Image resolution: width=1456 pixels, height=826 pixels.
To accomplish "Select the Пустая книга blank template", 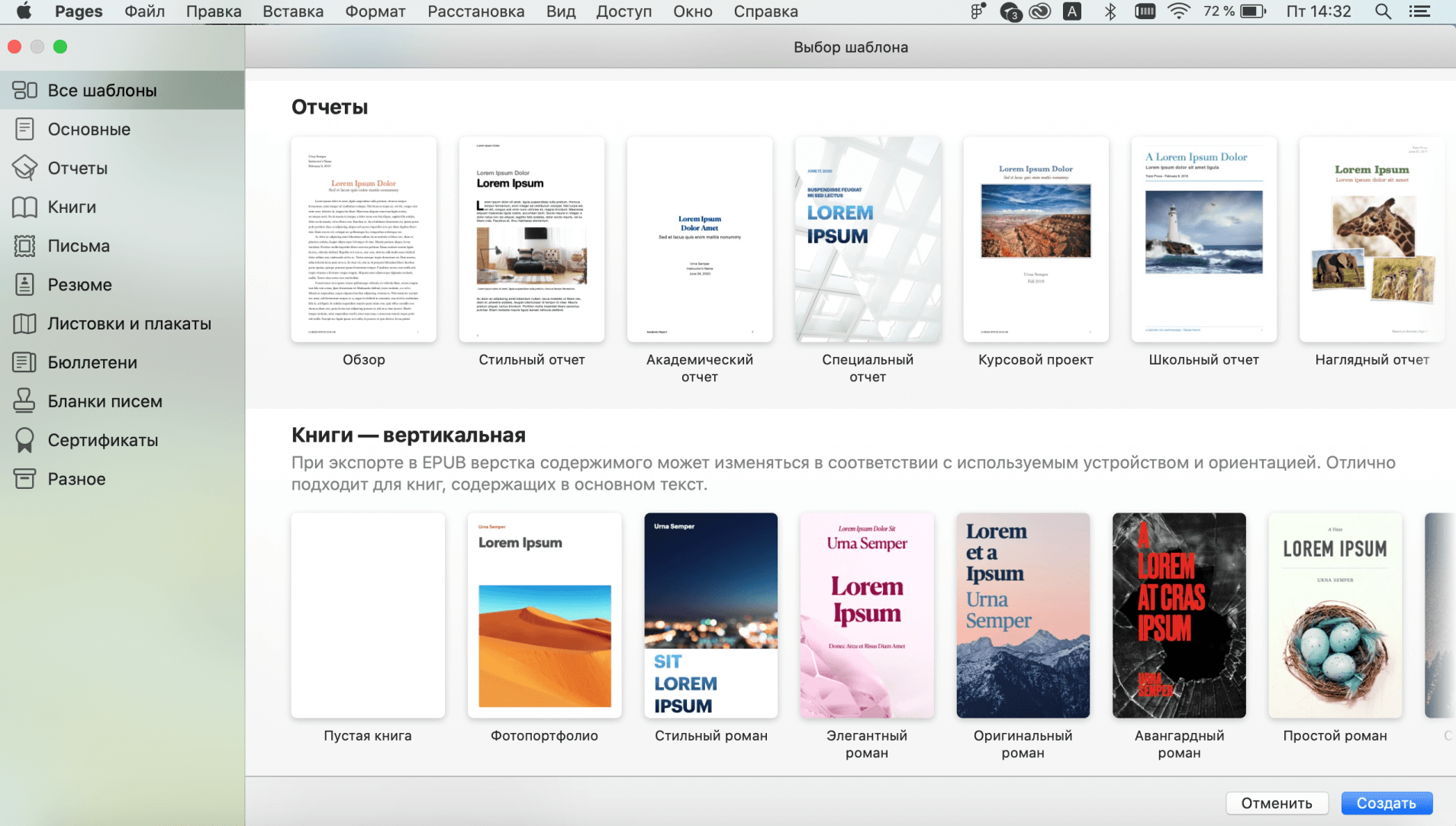I will [x=368, y=615].
